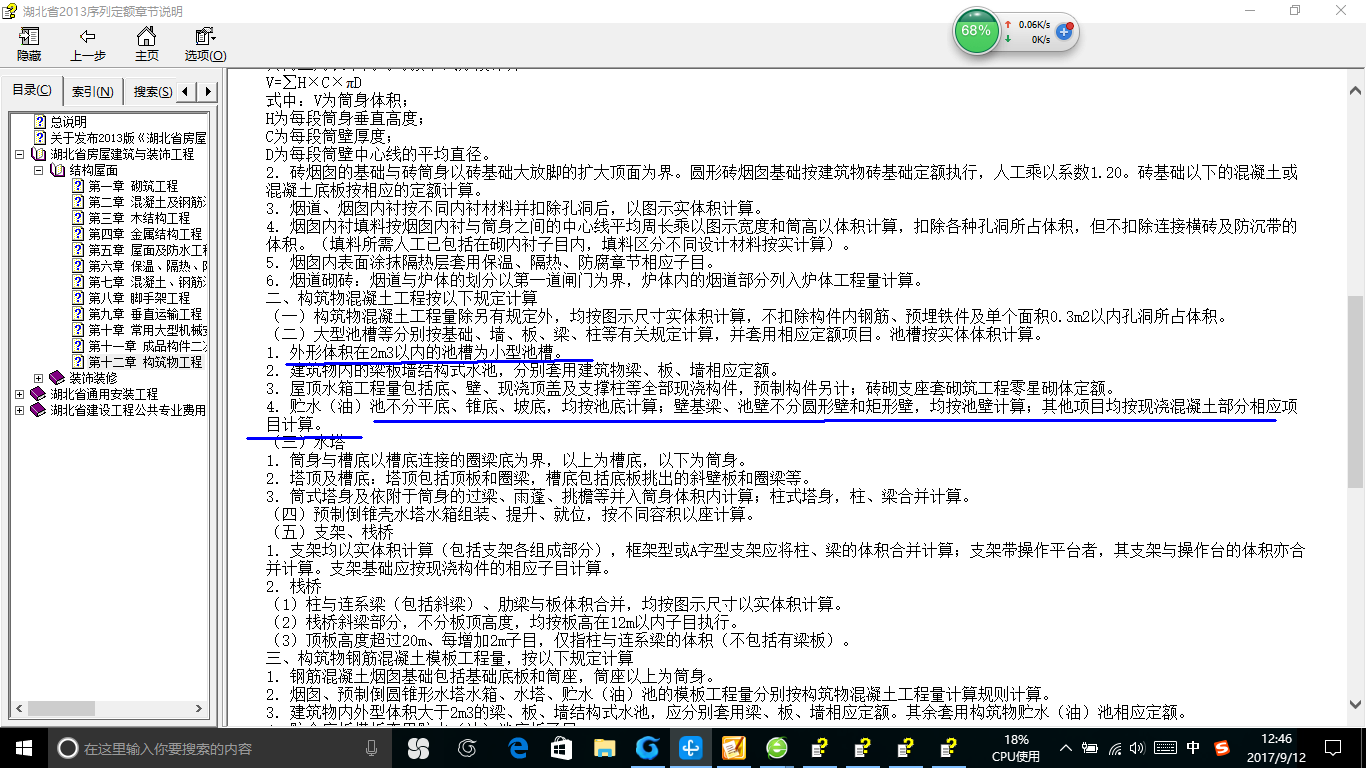Viewport: 1366px width, 768px height.
Task: Expand the 装饰装修 tree node
Action: pos(38,378)
